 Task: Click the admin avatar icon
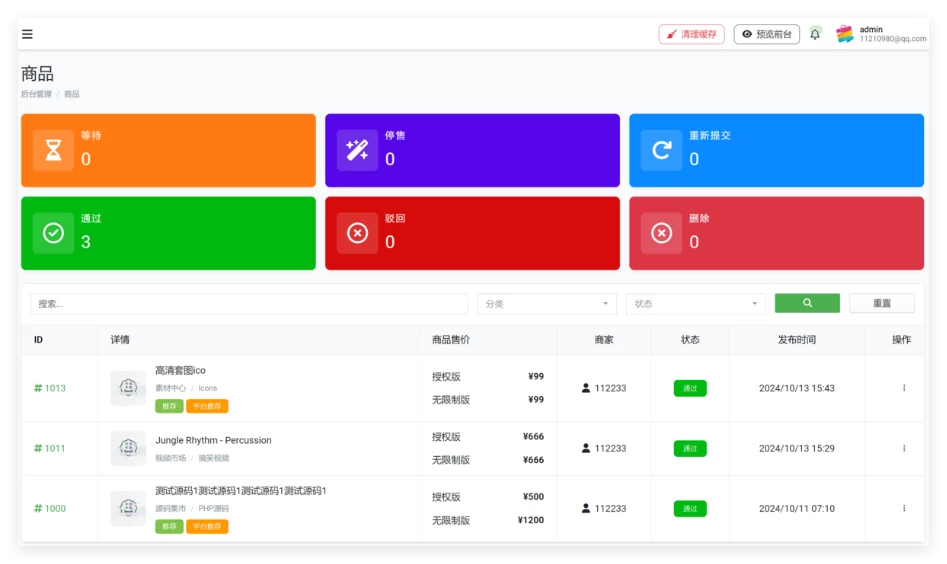coord(845,34)
